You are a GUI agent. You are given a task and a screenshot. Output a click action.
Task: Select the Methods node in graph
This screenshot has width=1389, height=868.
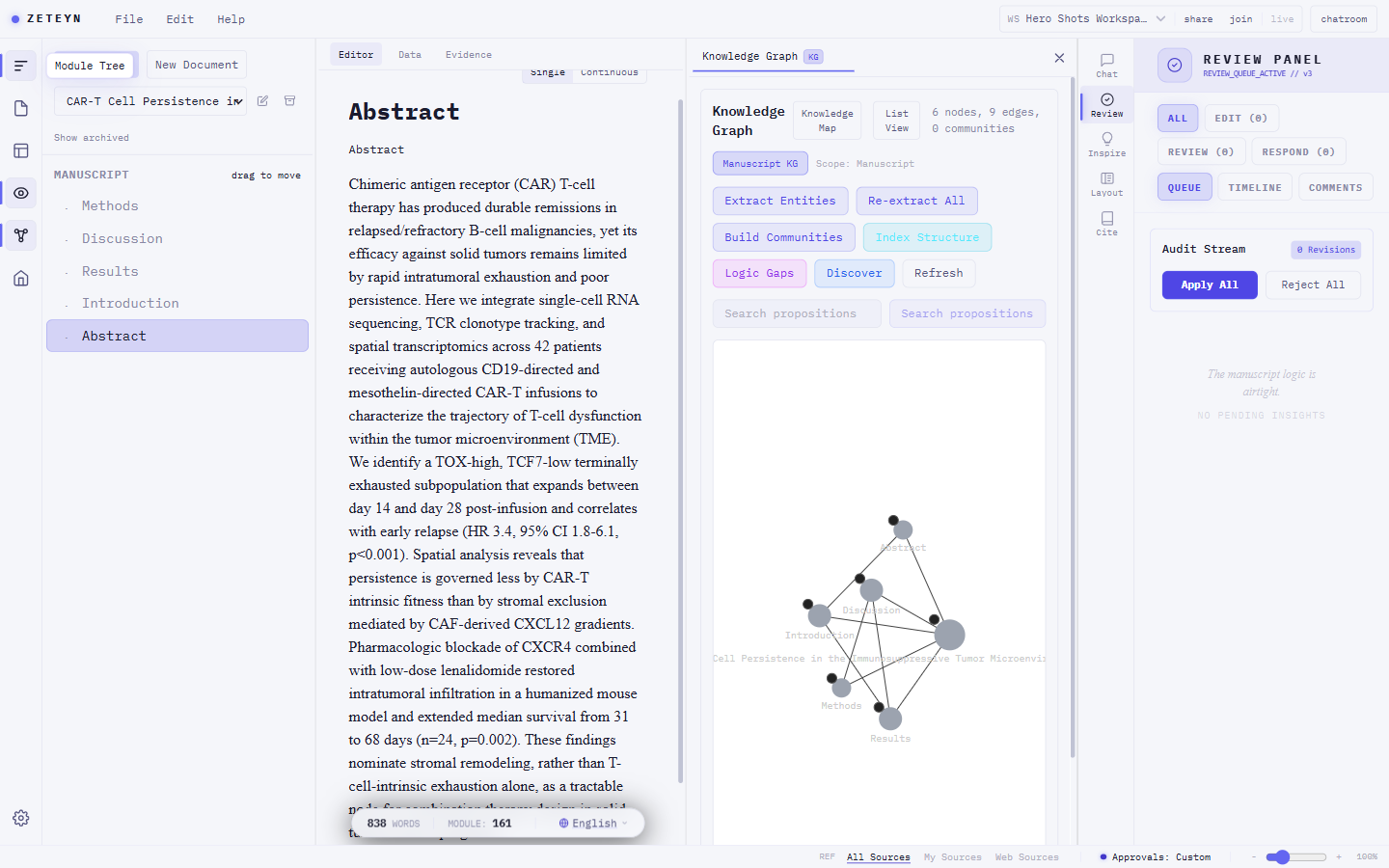pyautogui.click(x=841, y=688)
